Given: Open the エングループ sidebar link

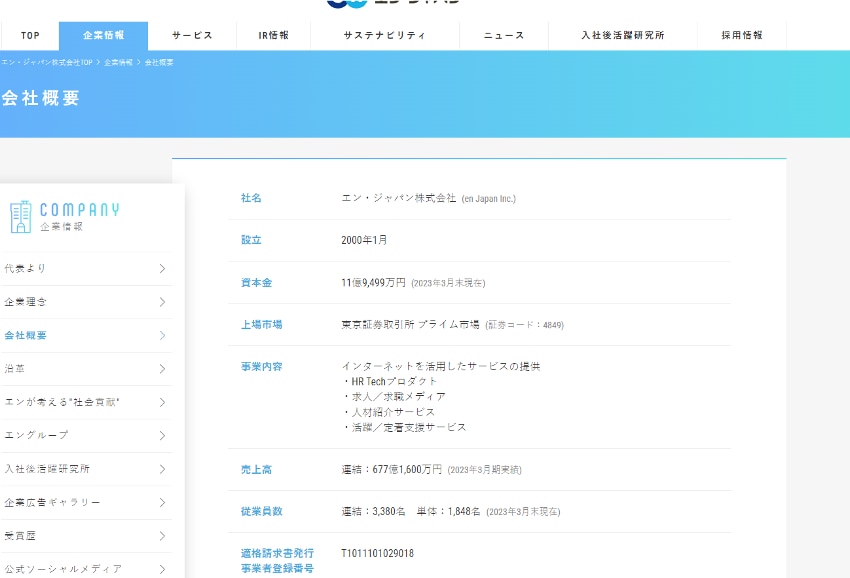Looking at the screenshot, I should 86,435.
